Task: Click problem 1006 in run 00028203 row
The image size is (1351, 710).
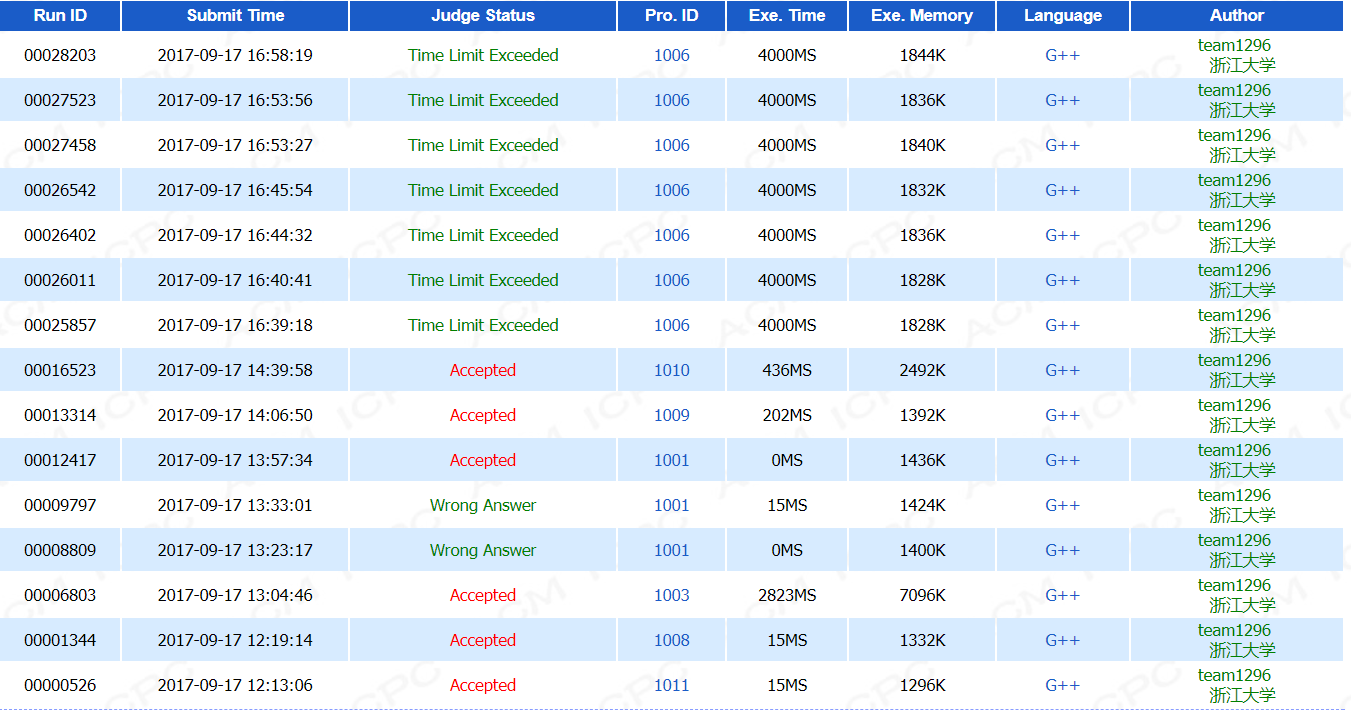Action: 671,55
